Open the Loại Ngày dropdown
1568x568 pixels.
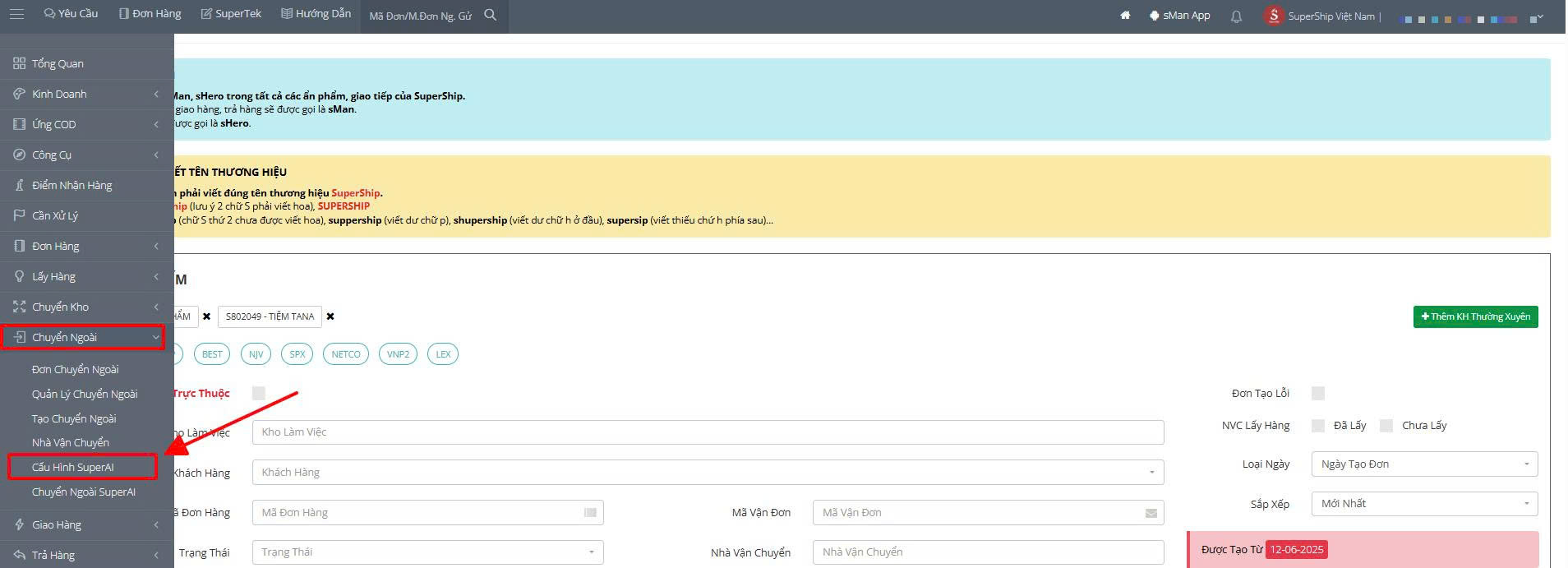(1424, 464)
